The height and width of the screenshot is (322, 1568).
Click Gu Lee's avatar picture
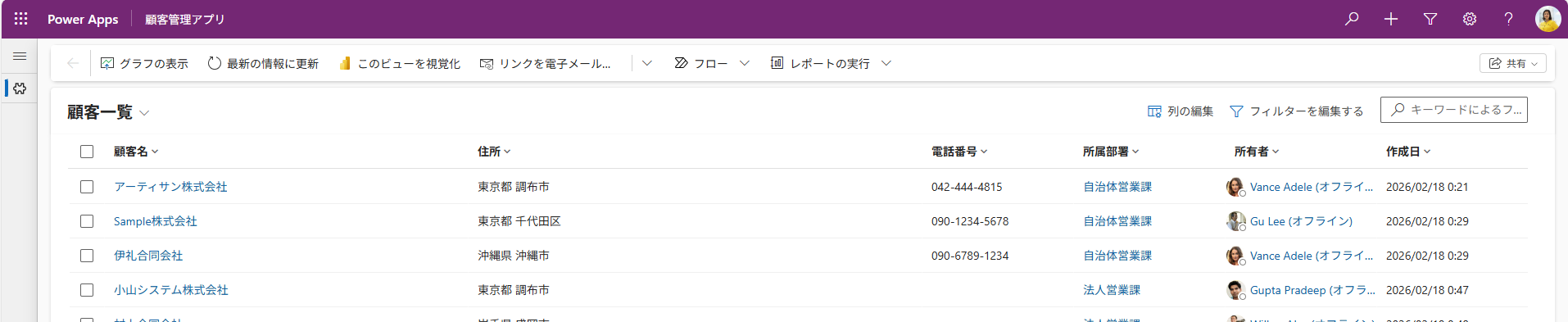[x=1235, y=220]
